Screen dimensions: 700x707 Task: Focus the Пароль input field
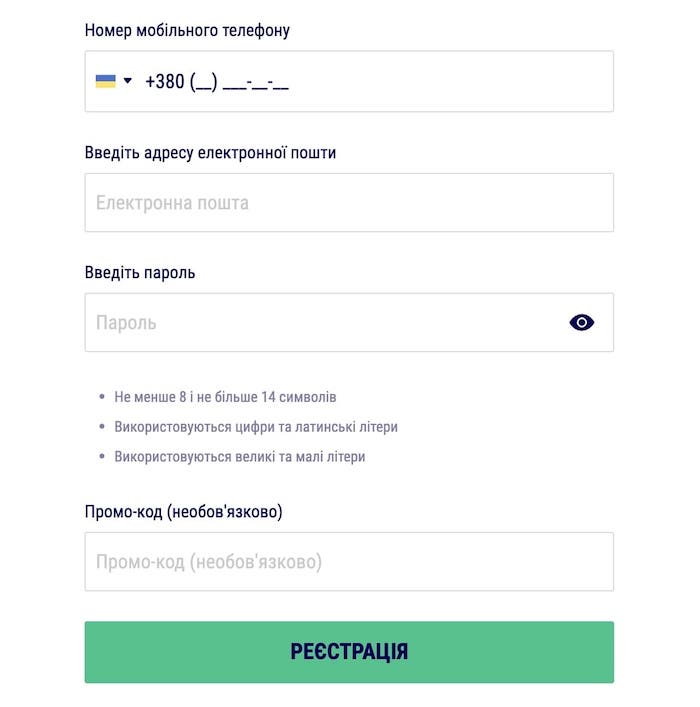[x=320, y=322]
